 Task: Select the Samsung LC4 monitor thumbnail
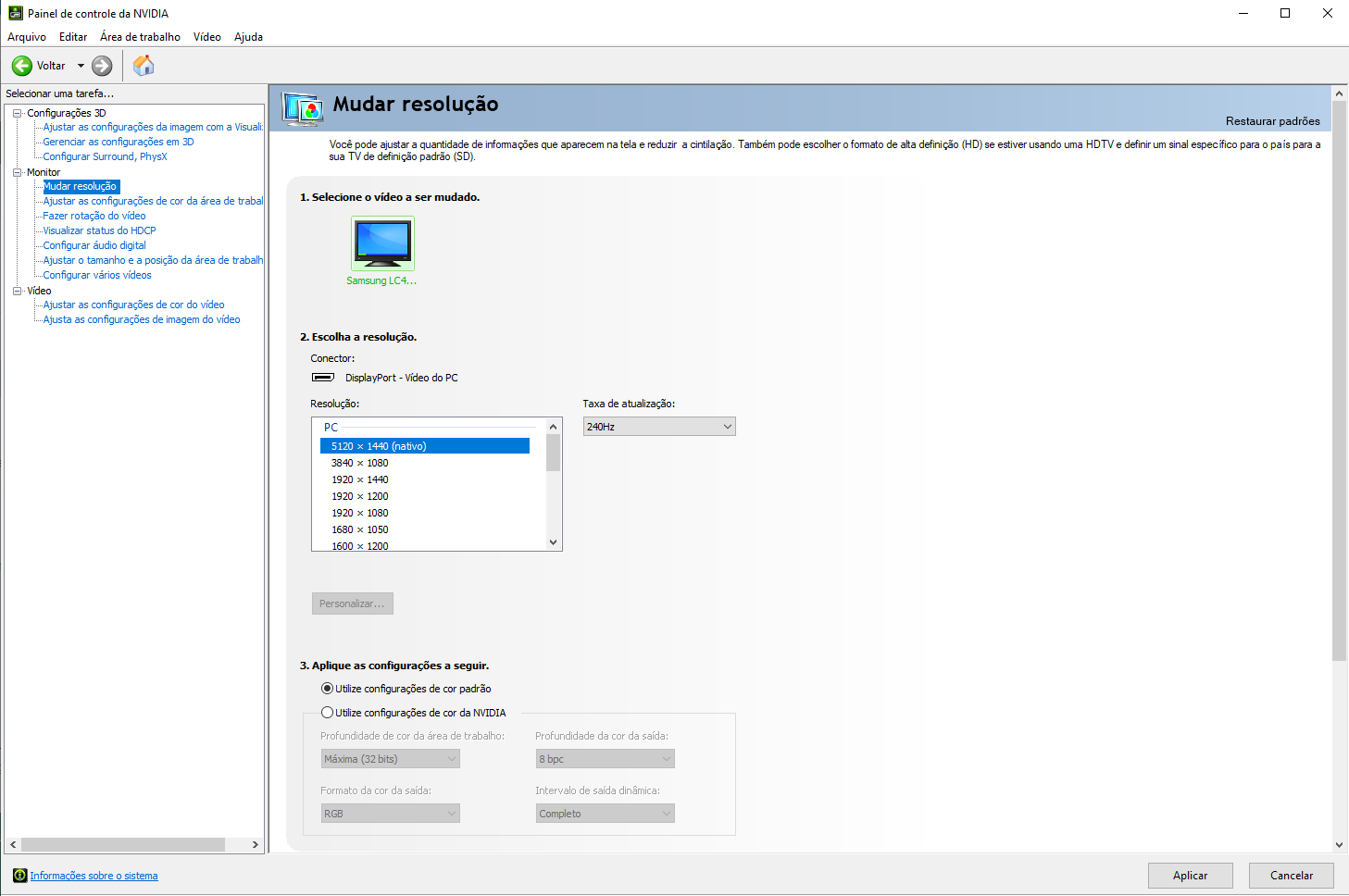(382, 243)
